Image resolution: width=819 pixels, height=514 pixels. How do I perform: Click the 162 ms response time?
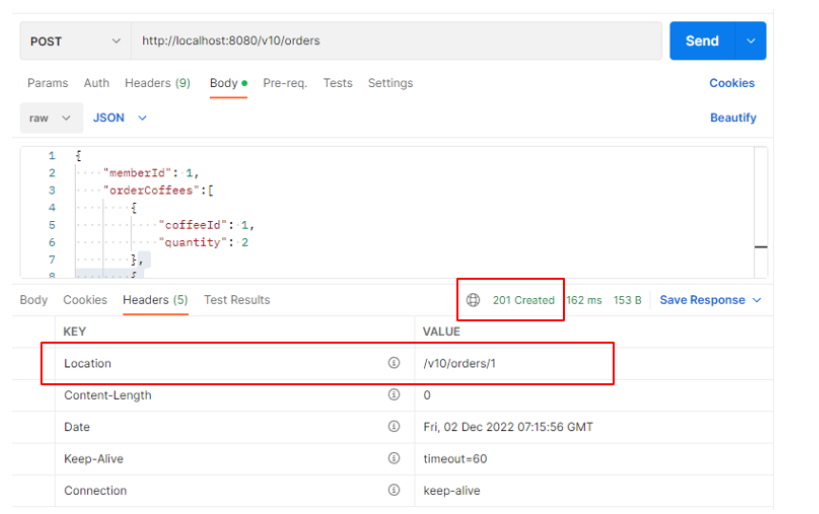click(584, 300)
